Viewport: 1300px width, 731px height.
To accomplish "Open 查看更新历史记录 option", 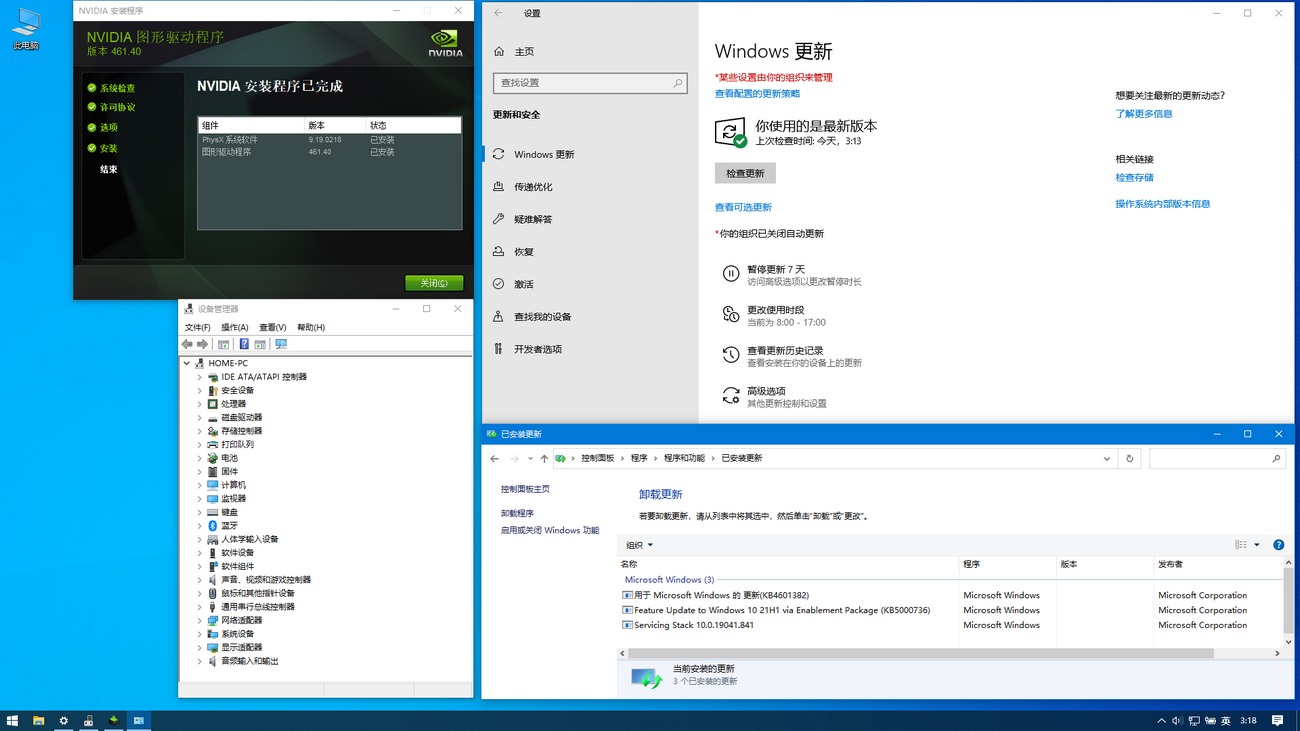I will point(792,356).
